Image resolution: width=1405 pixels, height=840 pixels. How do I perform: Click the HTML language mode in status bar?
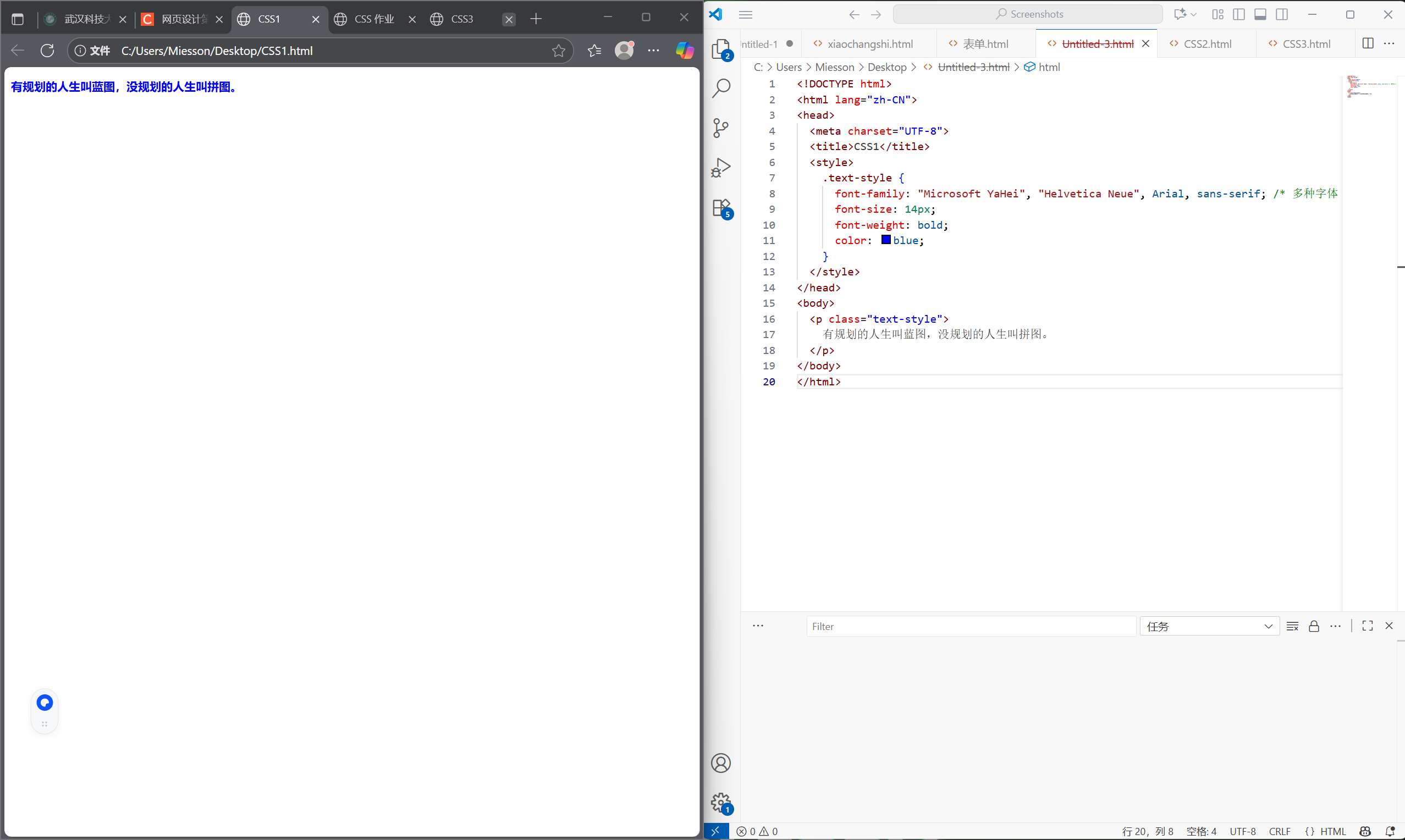(x=1332, y=831)
